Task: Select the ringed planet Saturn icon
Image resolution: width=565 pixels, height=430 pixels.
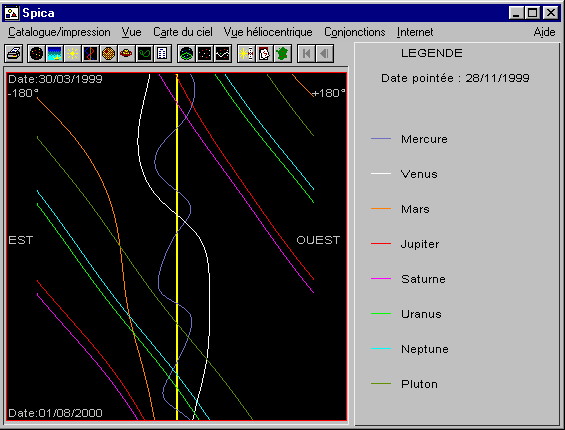Action: pyautogui.click(x=126, y=54)
